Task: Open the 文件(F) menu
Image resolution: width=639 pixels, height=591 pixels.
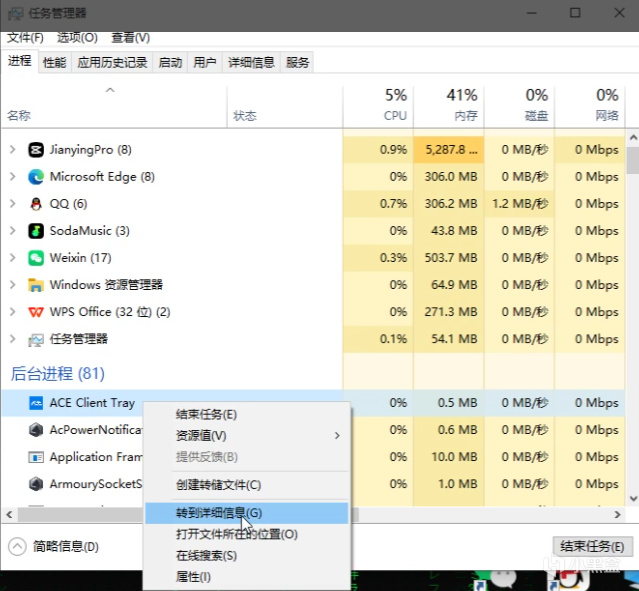Action: 25,38
